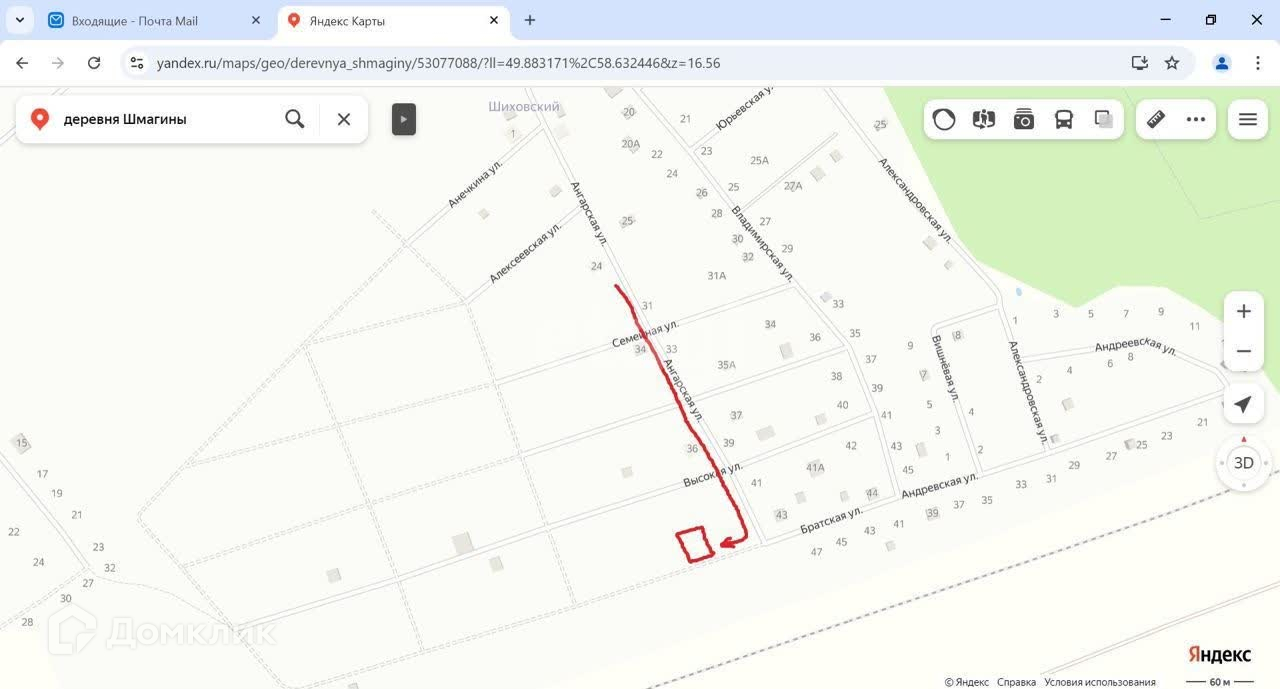
Task: Click the photos camera icon
Action: point(1024,119)
